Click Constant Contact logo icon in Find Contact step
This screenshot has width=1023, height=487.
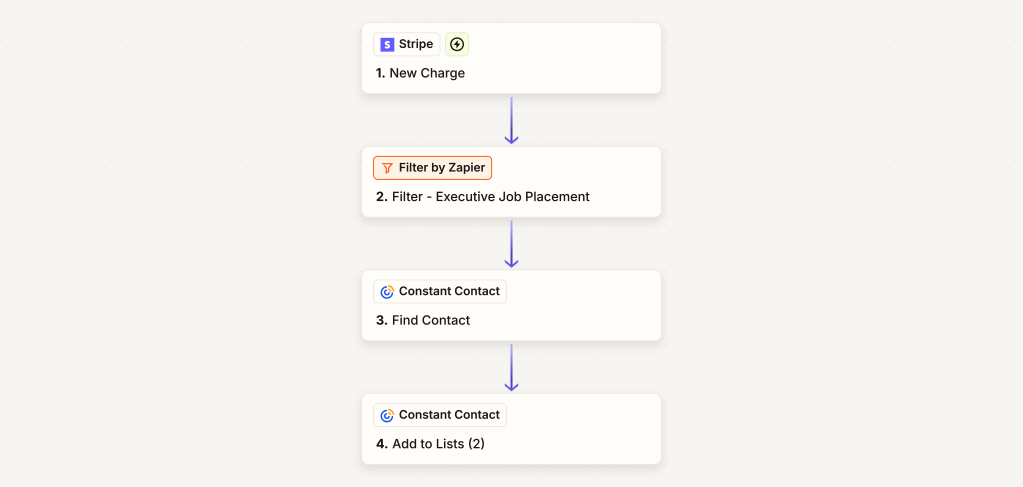pos(387,292)
